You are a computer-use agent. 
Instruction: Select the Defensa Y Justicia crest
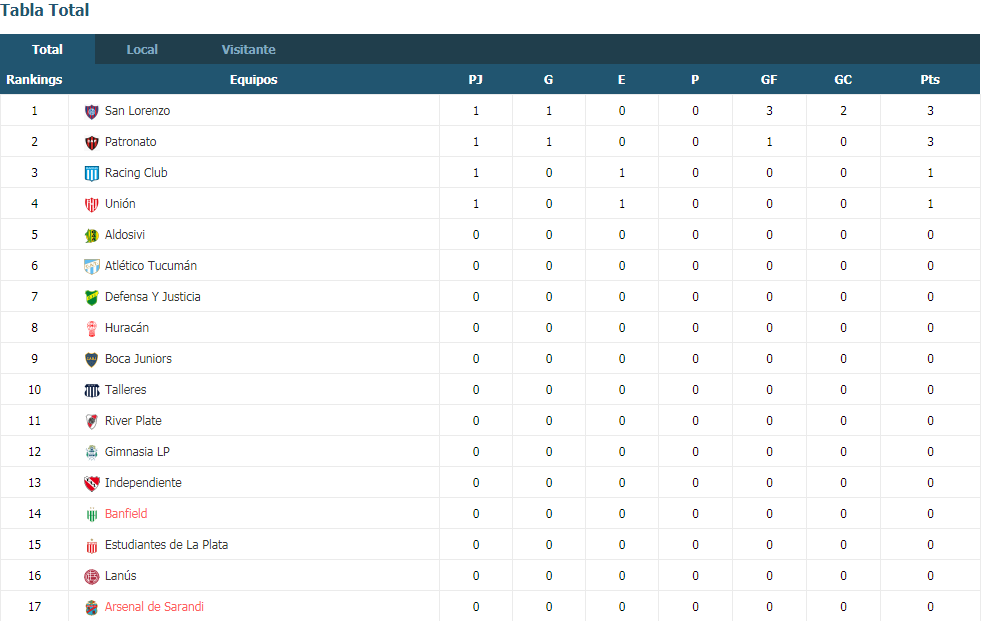tap(91, 297)
